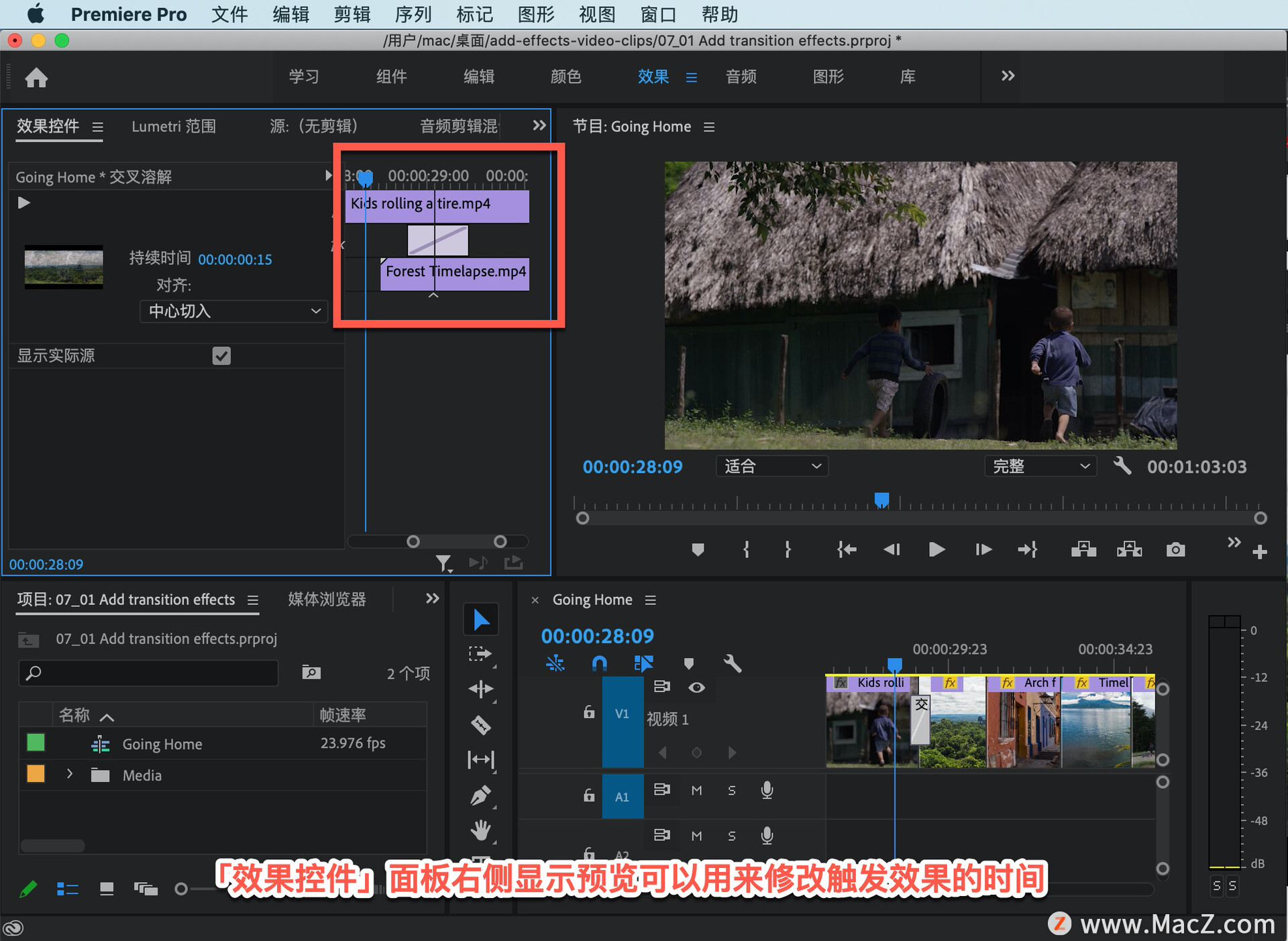Toggle Show Actual Sources checkbox

[x=221, y=356]
